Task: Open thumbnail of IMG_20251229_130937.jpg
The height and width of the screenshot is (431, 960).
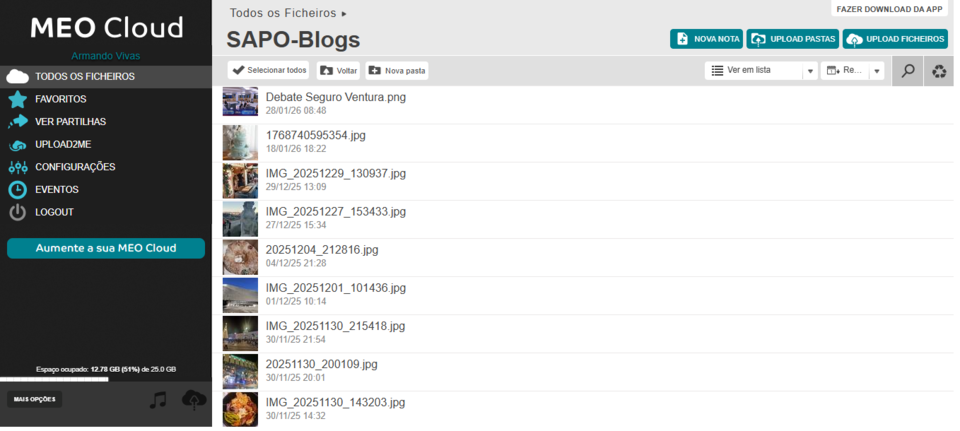Action: 240,181
